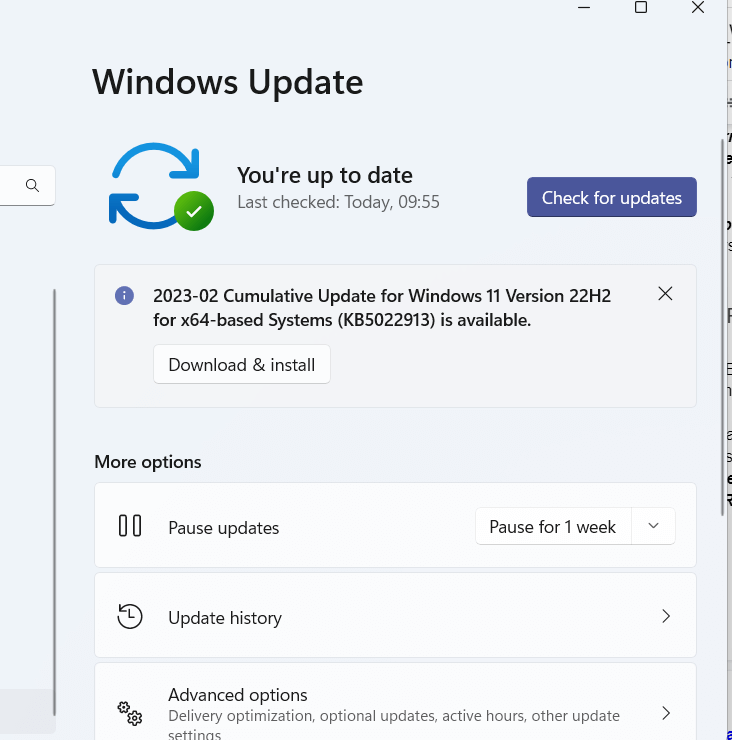Expand the pause duration dropdown arrow
Image resolution: width=732 pixels, height=740 pixels.
[x=653, y=526]
